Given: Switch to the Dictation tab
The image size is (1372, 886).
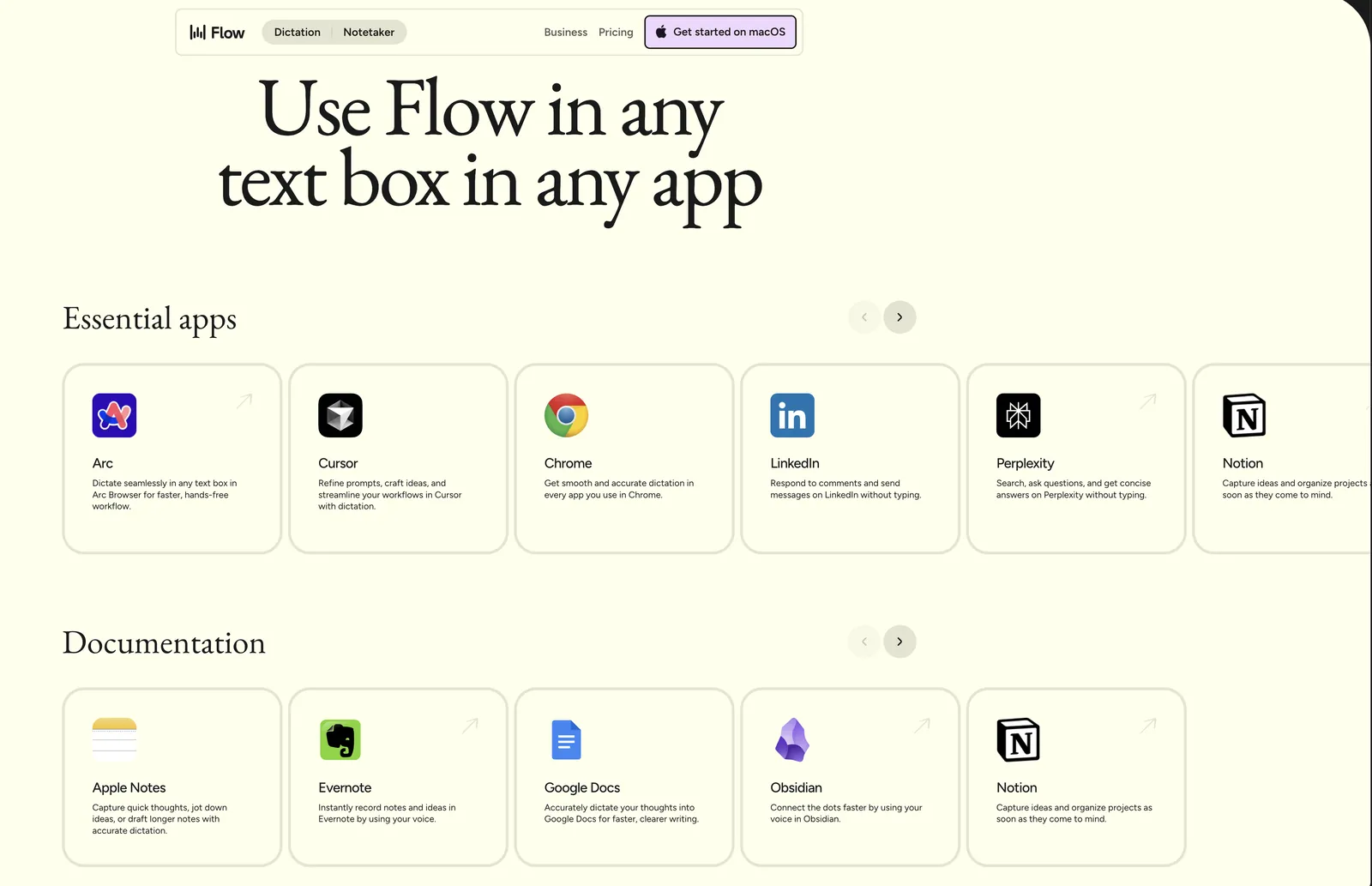Looking at the screenshot, I should tap(297, 33).
